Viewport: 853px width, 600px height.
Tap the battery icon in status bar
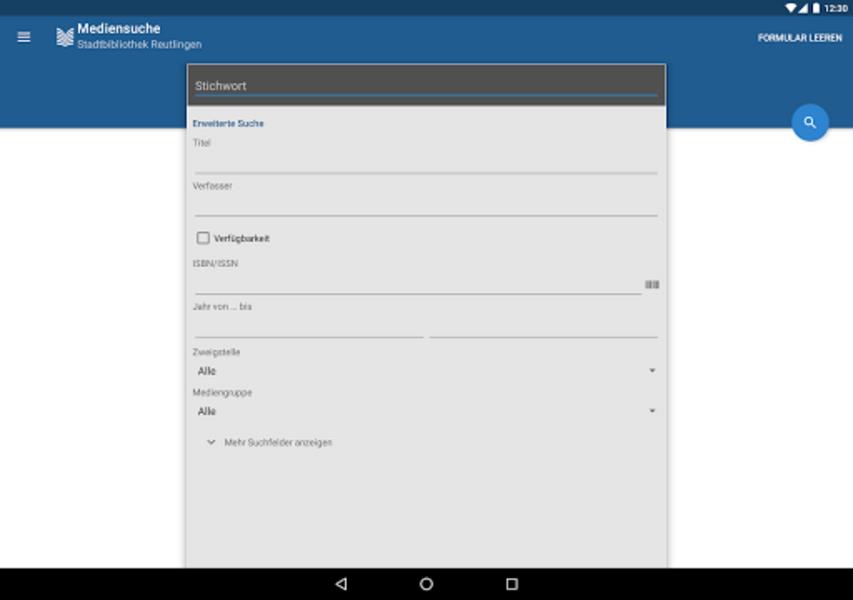point(816,7)
